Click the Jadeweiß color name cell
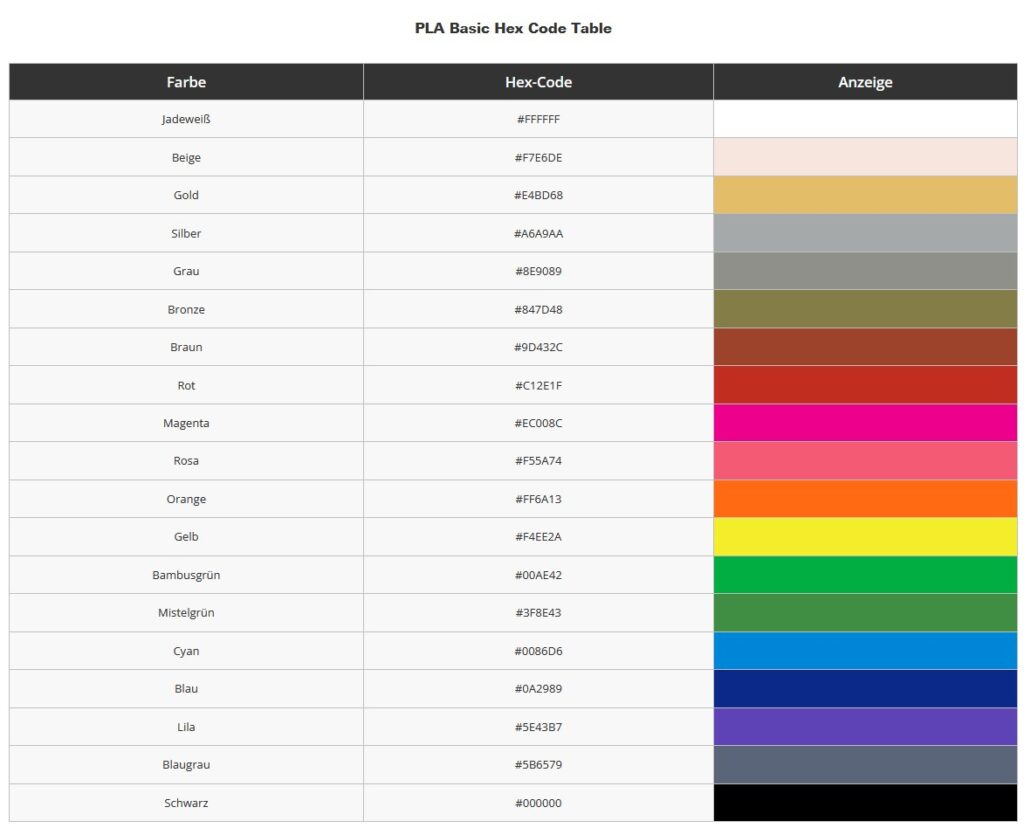This screenshot has width=1024, height=828. click(186, 119)
